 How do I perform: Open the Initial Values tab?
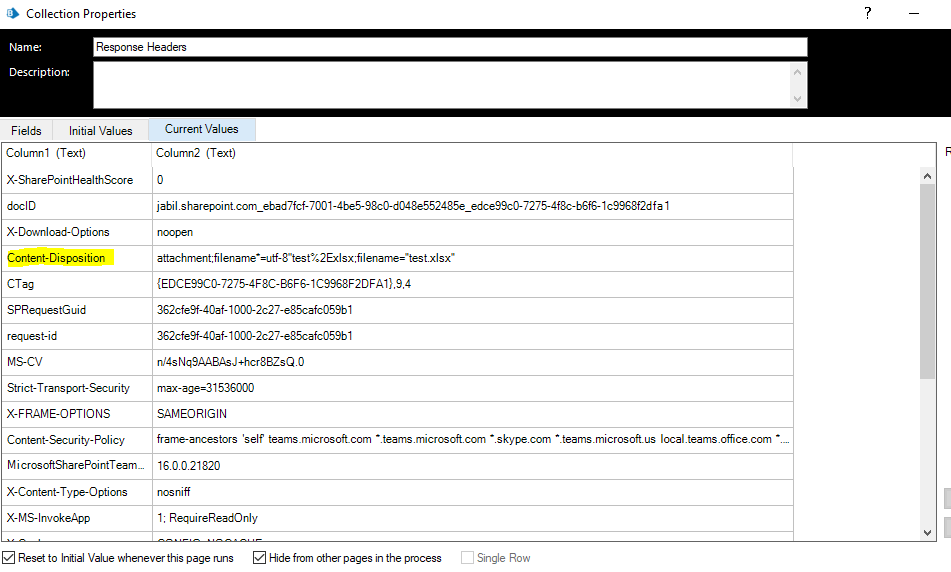click(x=100, y=130)
